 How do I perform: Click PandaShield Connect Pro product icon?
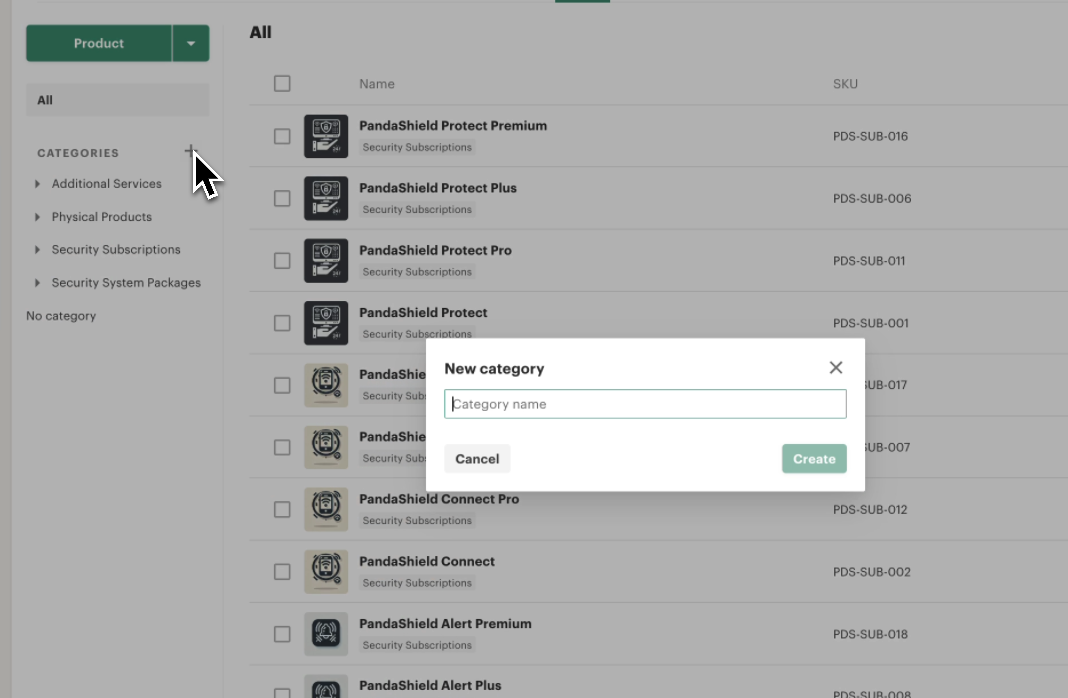(x=326, y=509)
